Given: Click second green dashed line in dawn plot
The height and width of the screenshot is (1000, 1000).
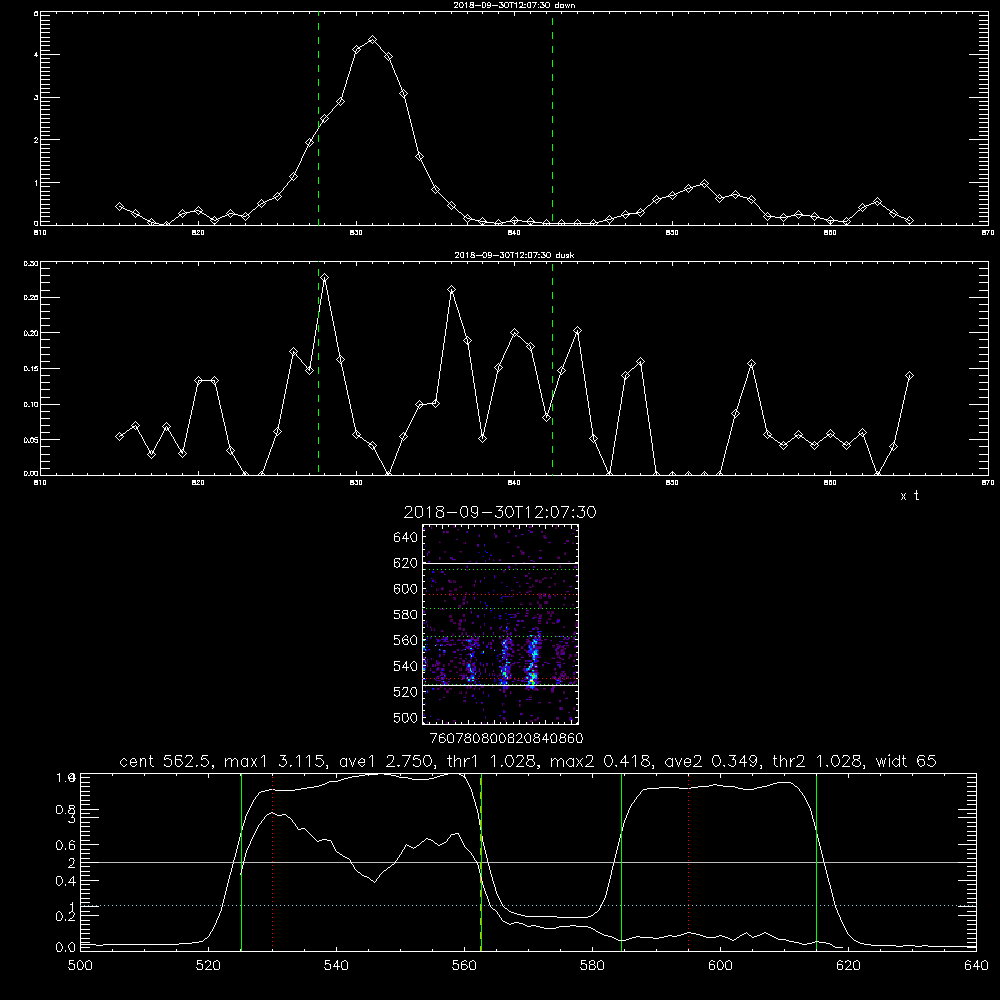Looking at the screenshot, I should click(x=552, y=118).
